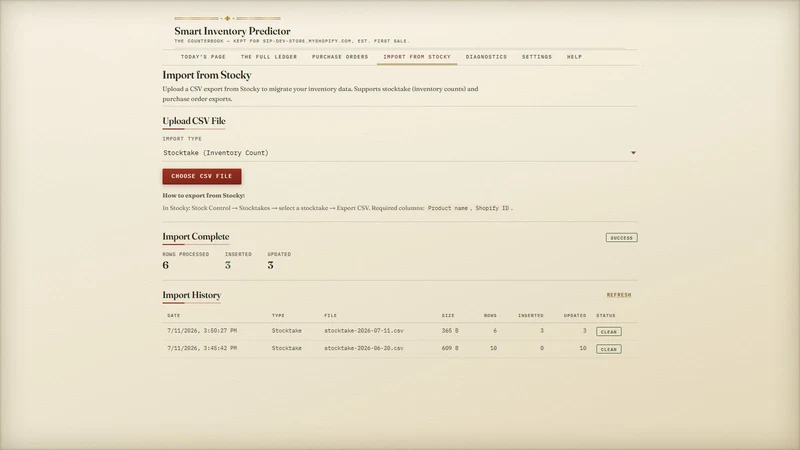Click the Type column header

(278, 315)
